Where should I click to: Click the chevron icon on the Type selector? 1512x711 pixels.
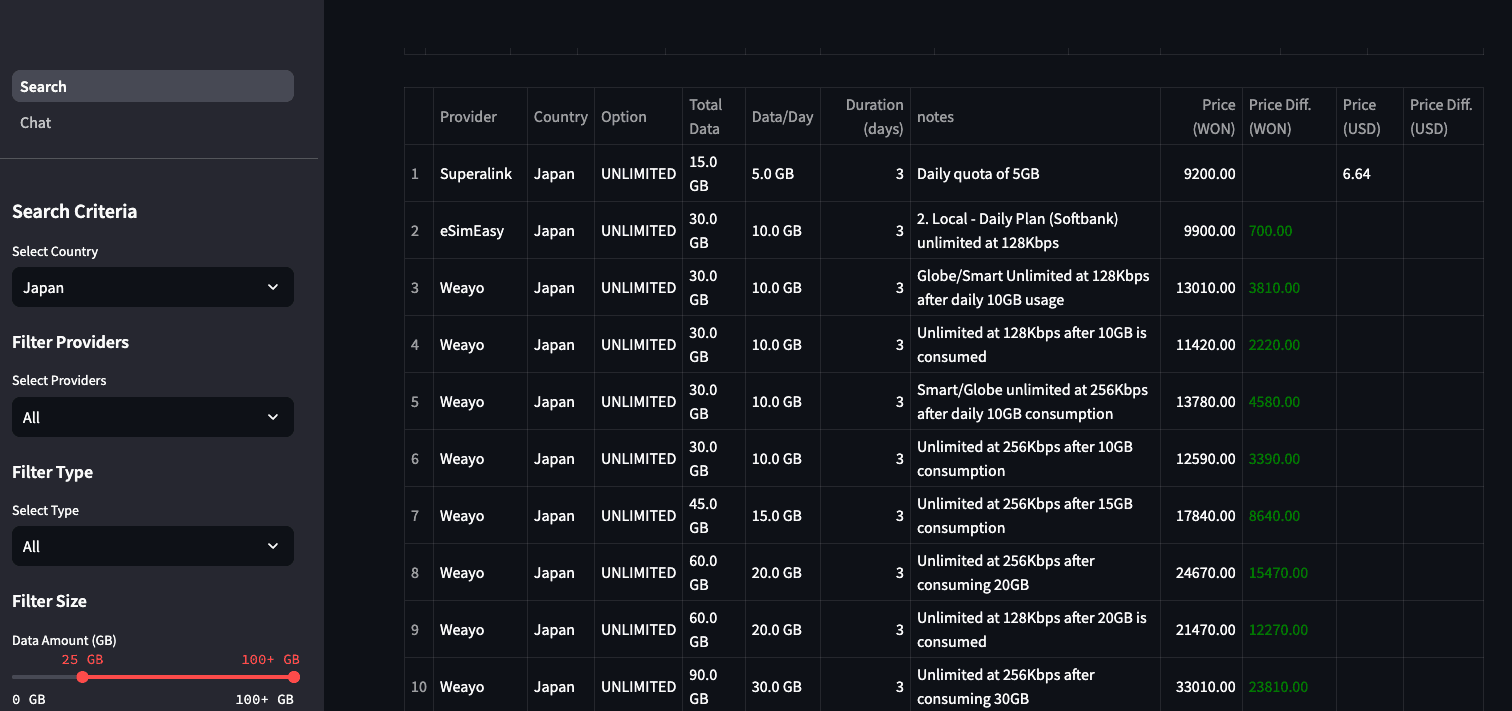[272, 546]
